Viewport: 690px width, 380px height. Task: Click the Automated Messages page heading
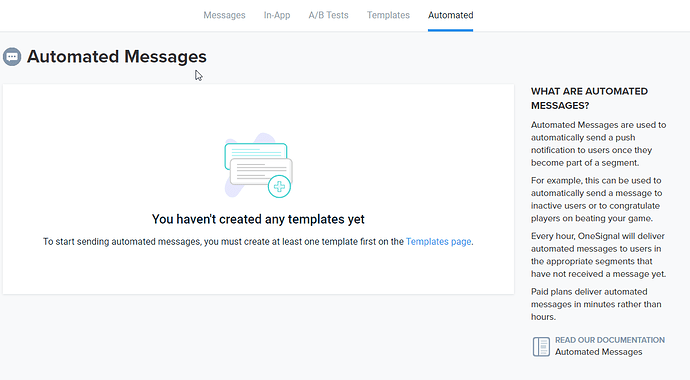click(117, 57)
